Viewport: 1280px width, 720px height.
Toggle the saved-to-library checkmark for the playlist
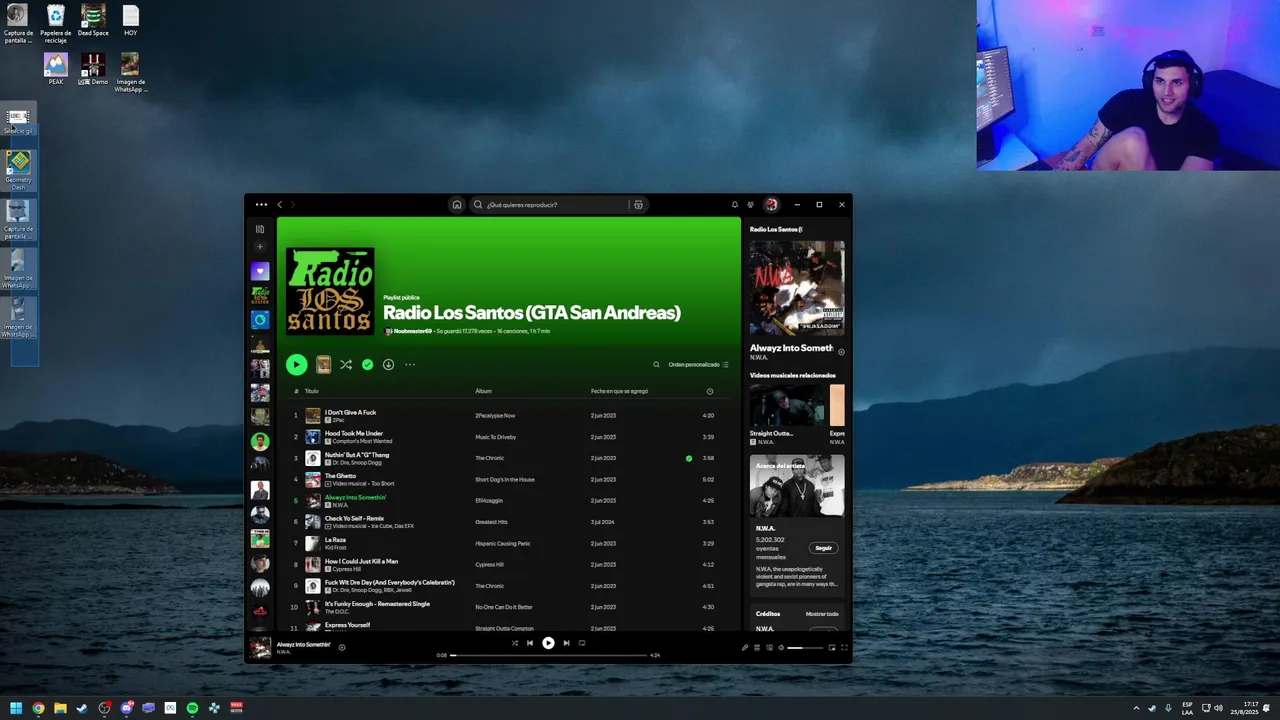[367, 365]
